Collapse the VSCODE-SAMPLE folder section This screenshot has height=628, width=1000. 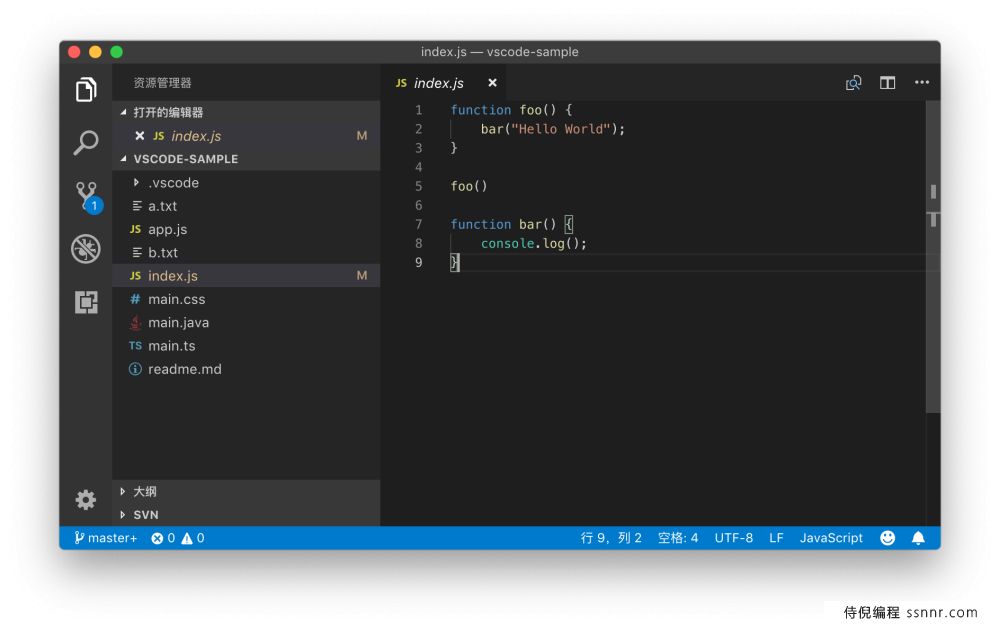[x=246, y=159]
